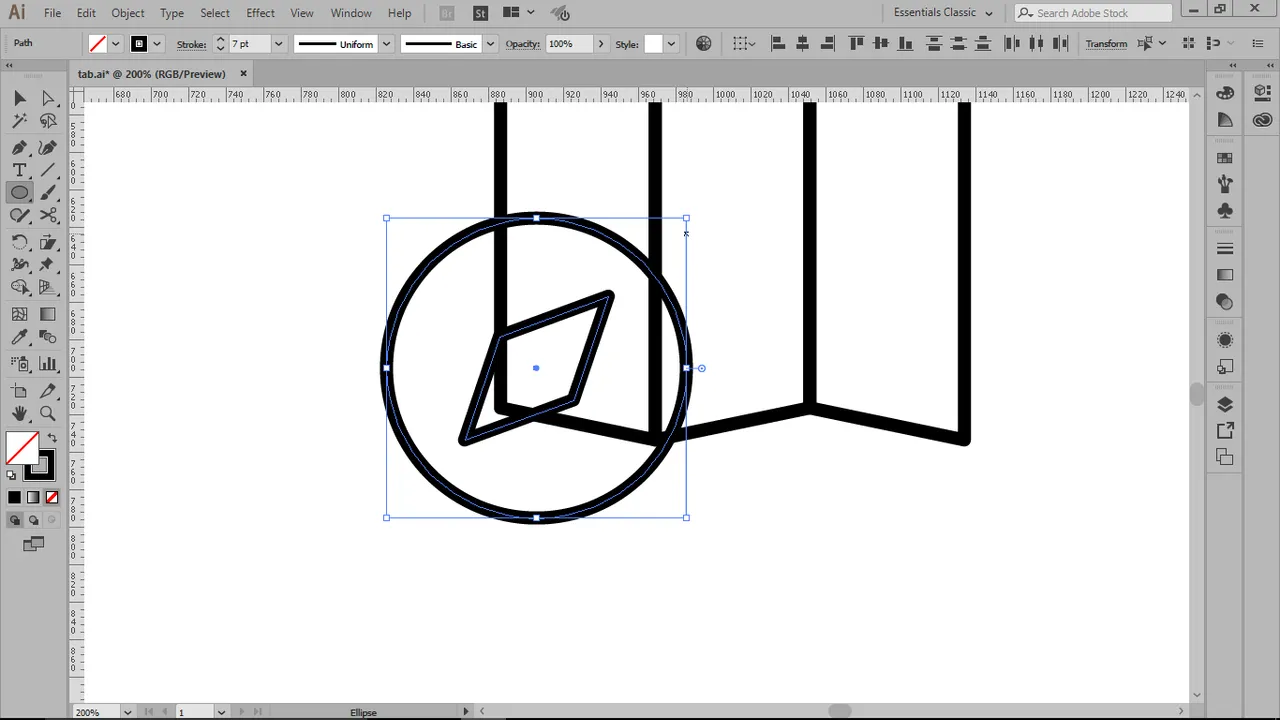1280x720 pixels.
Task: Open the Swatches panel icon
Action: click(x=1225, y=158)
